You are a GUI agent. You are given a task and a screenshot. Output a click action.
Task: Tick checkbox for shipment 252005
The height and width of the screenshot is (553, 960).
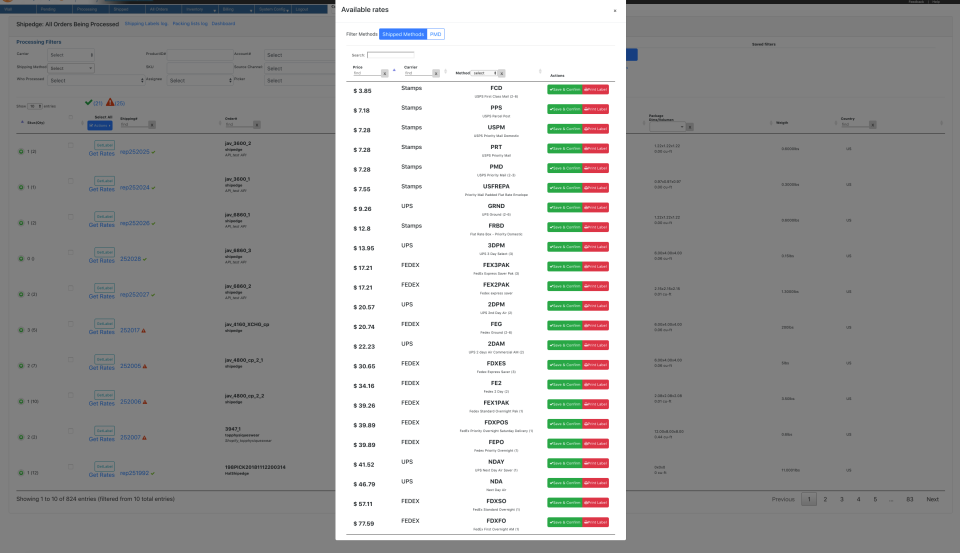(70, 359)
